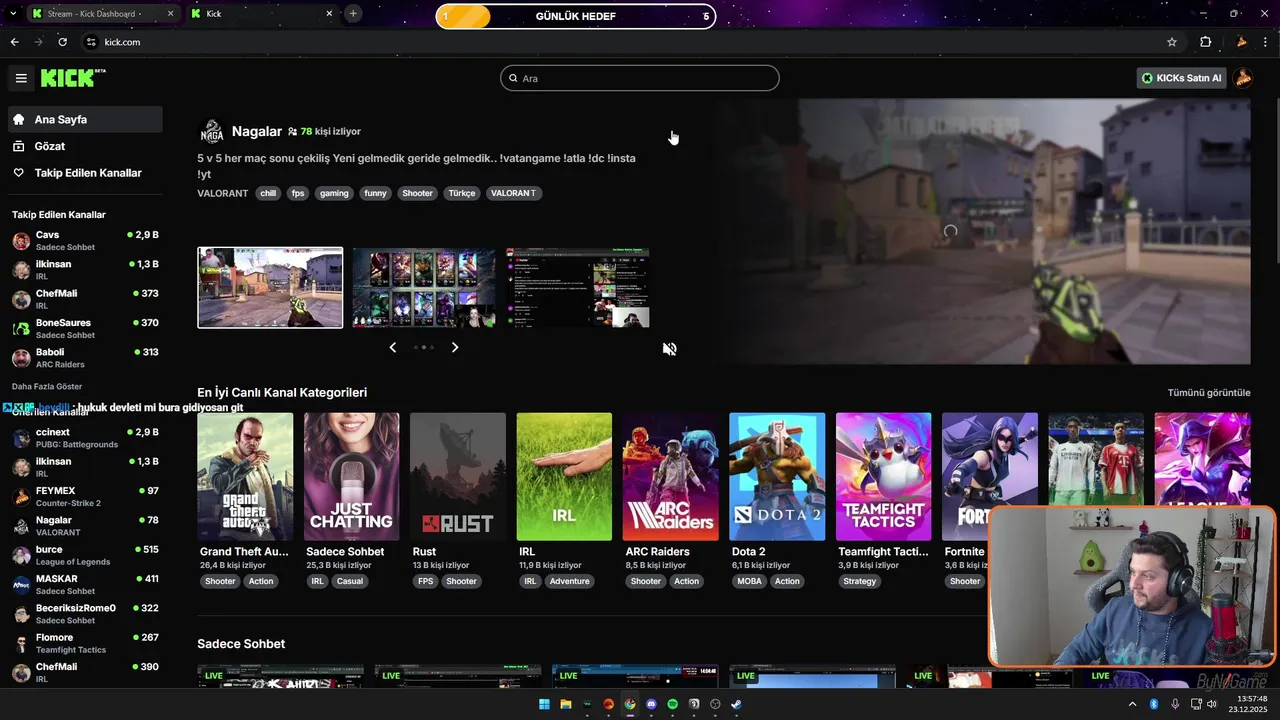Open the browser tab search dropdown

click(12, 14)
